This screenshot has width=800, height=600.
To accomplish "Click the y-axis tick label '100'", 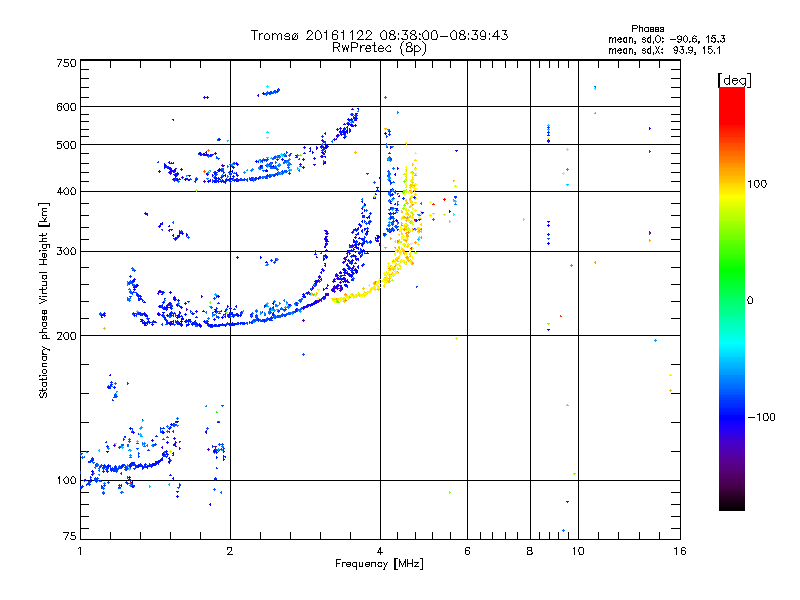I will tap(66, 480).
